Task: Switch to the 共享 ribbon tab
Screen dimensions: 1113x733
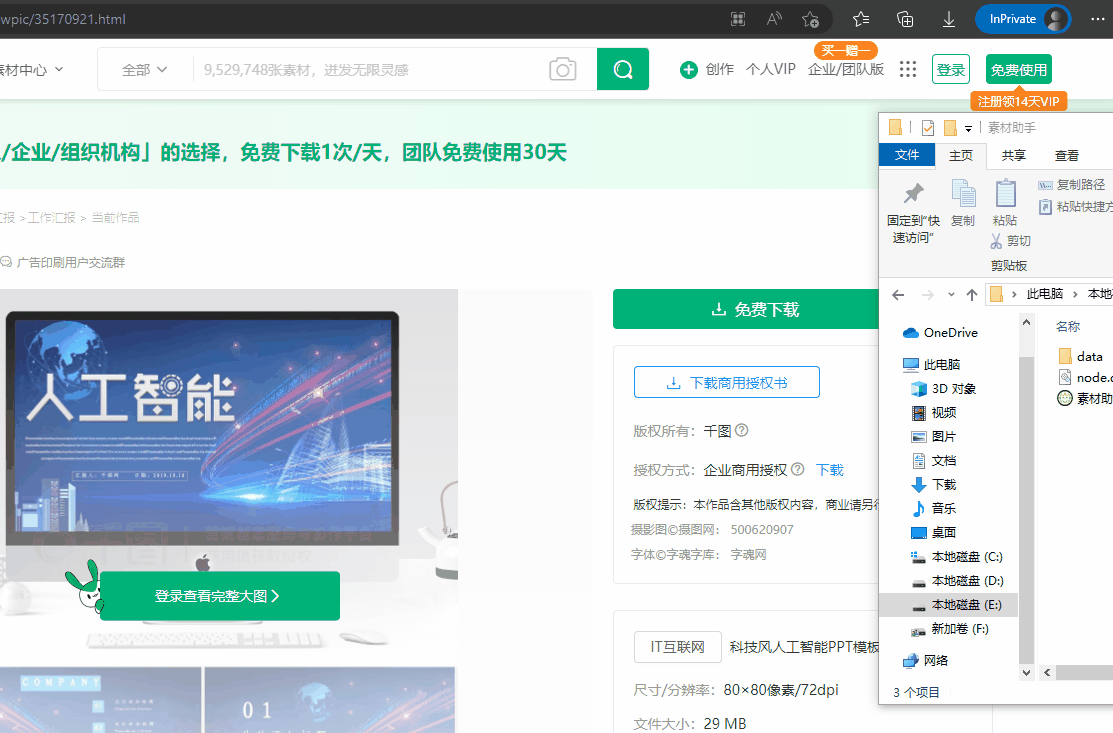Action: (x=1013, y=155)
